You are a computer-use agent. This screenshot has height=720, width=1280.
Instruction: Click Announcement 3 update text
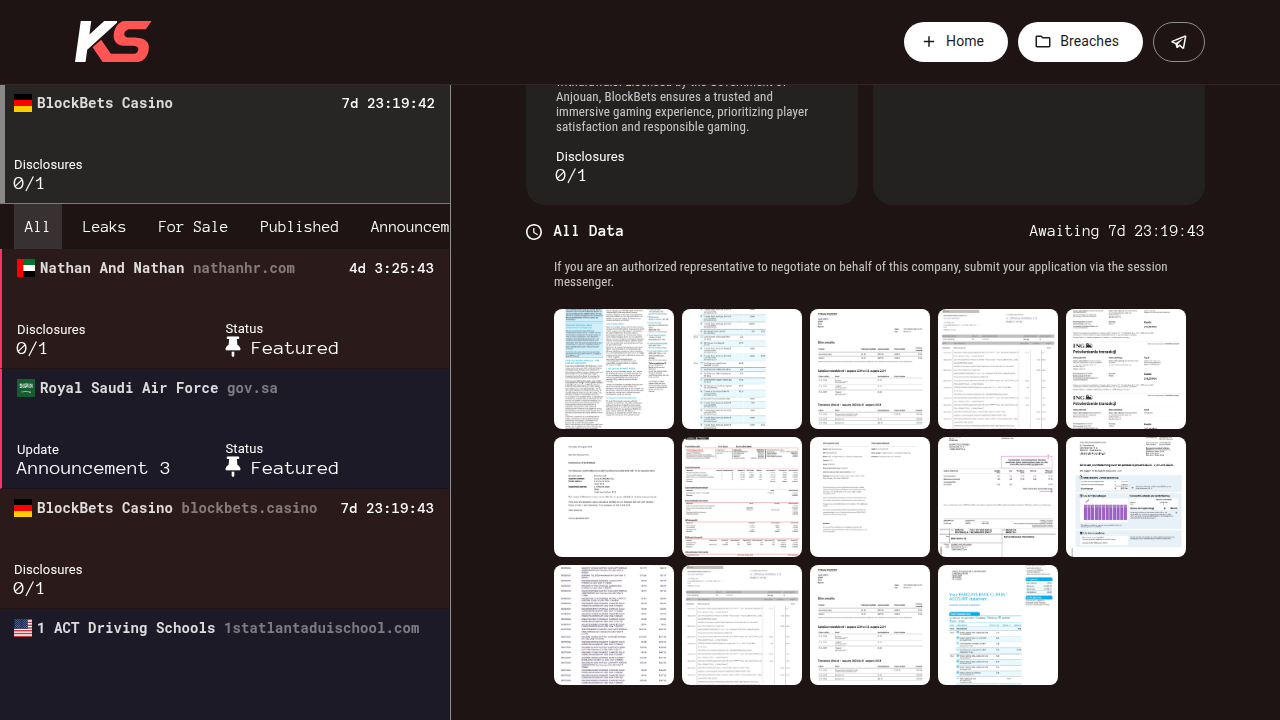(93, 468)
